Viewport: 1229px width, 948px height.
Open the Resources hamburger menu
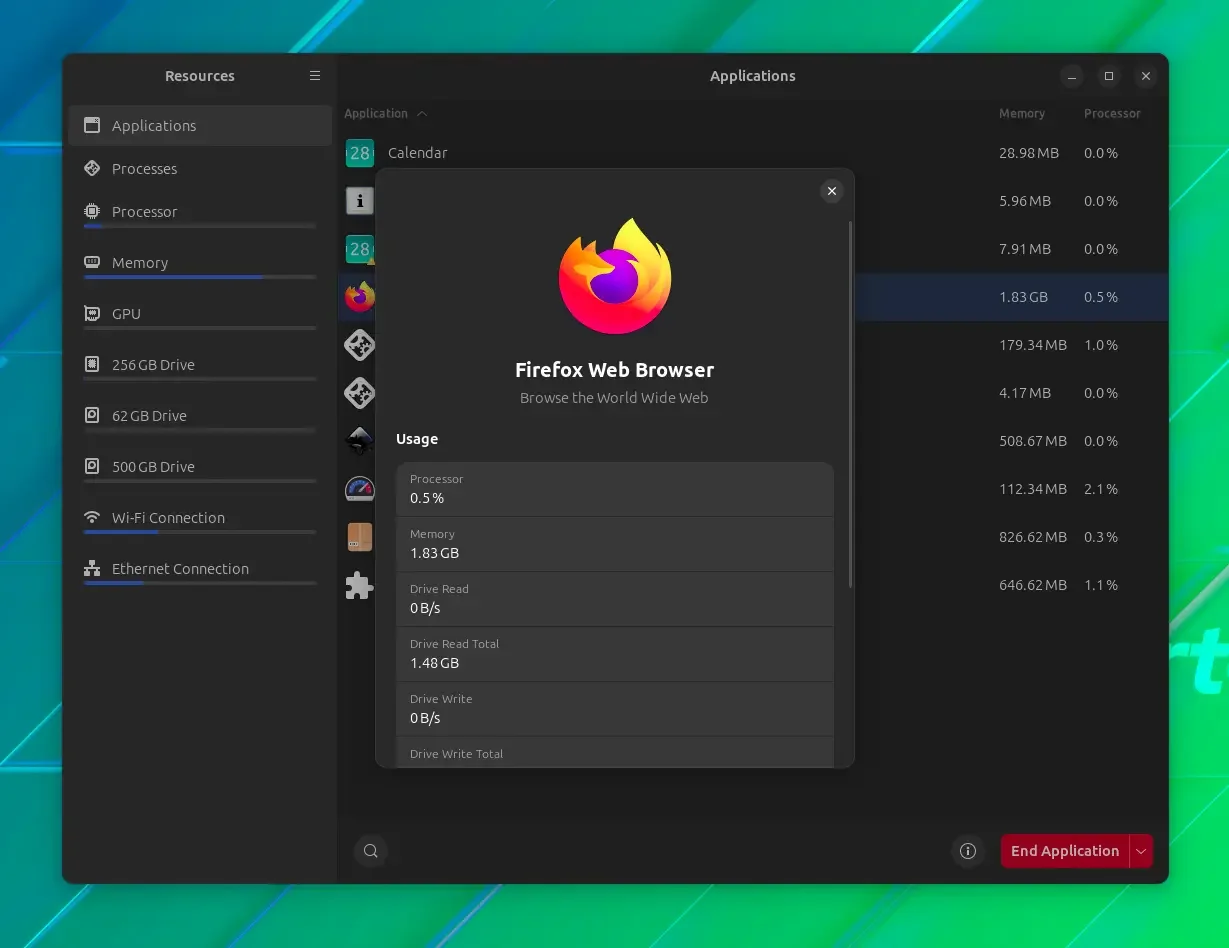point(315,76)
